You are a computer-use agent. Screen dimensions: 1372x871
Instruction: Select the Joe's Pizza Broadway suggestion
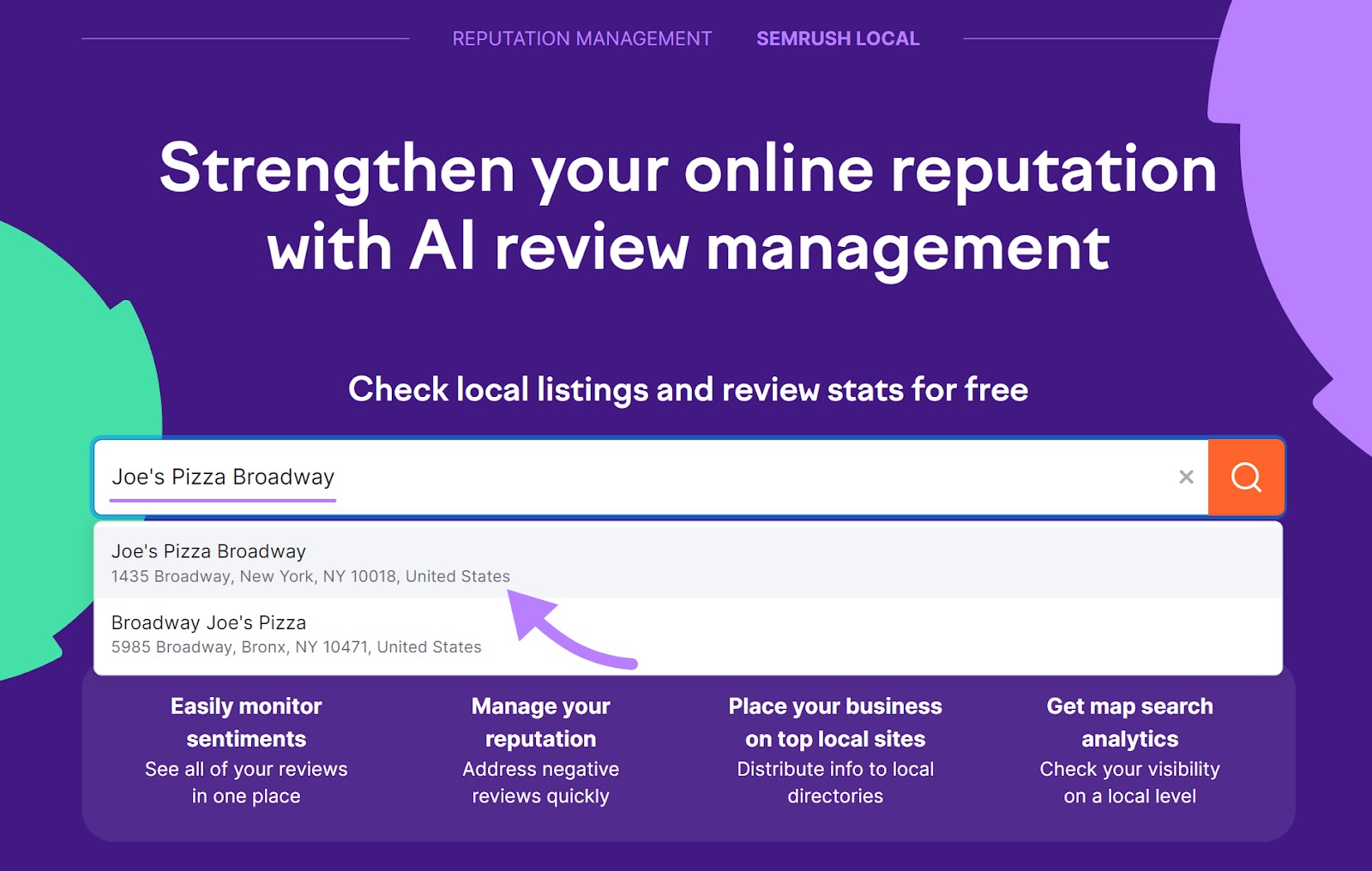coord(208,551)
